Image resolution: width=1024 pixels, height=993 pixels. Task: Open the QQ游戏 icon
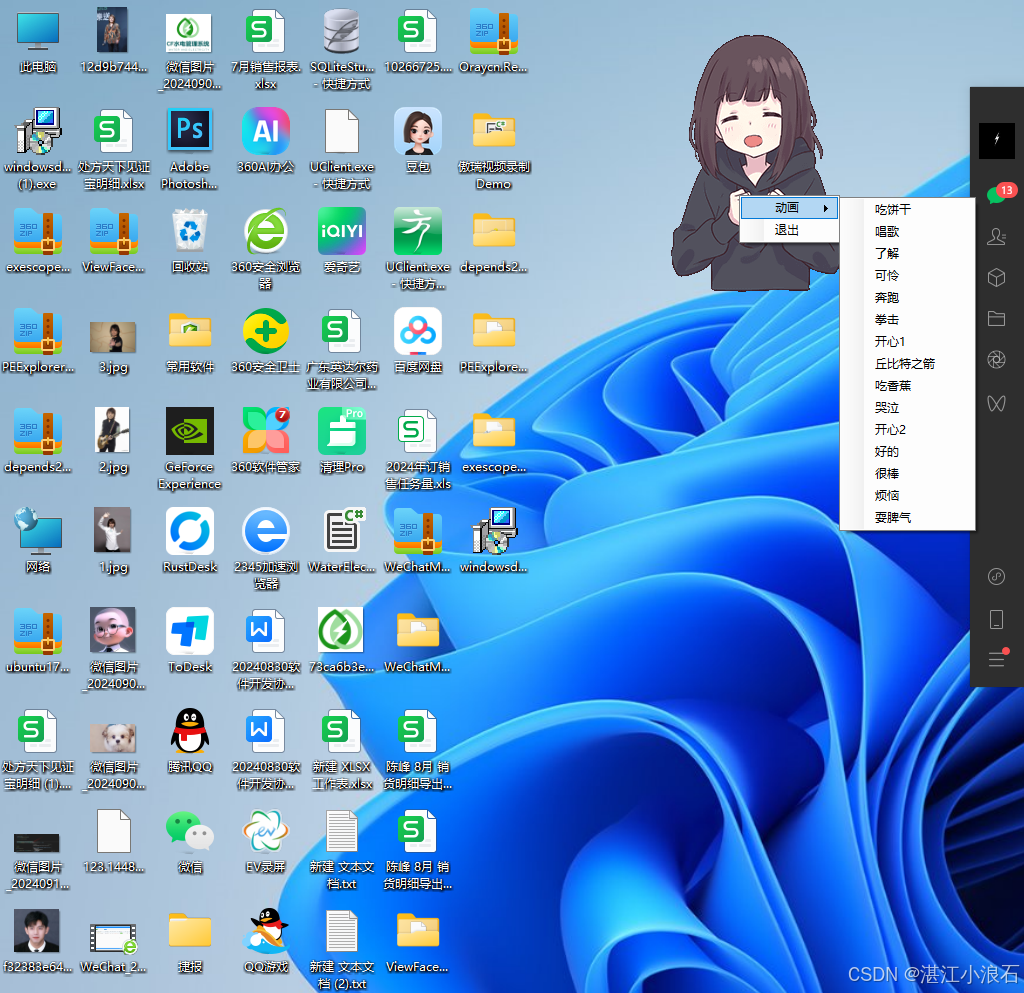tap(266, 930)
